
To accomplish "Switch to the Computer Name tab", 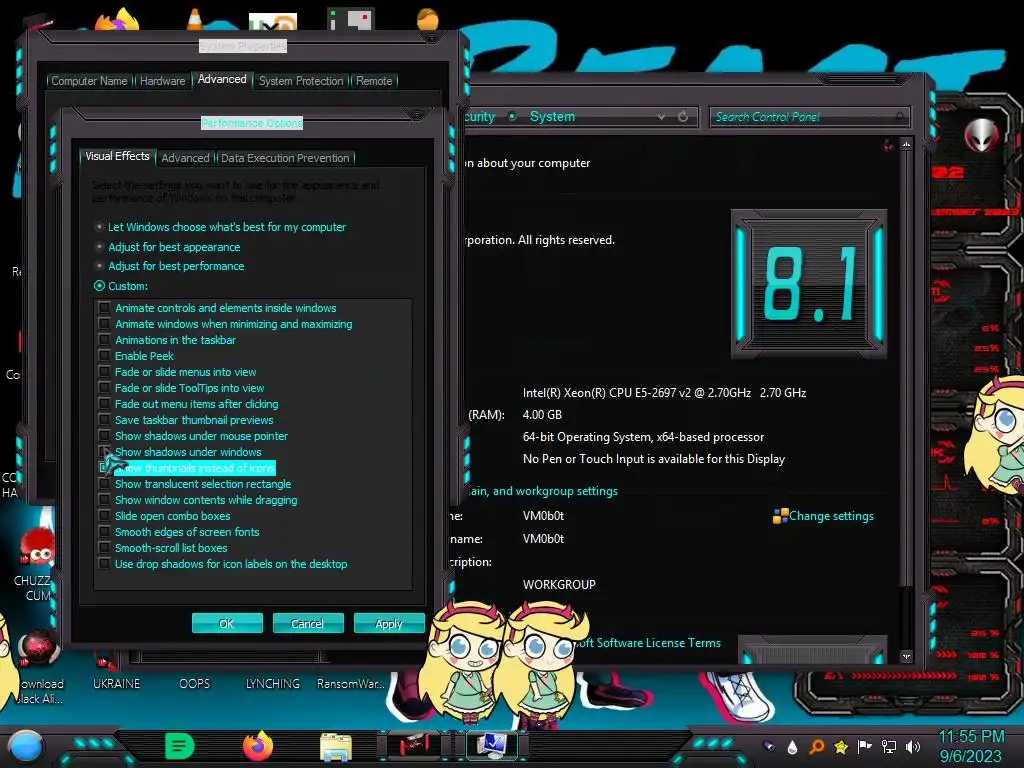I will click(x=89, y=81).
